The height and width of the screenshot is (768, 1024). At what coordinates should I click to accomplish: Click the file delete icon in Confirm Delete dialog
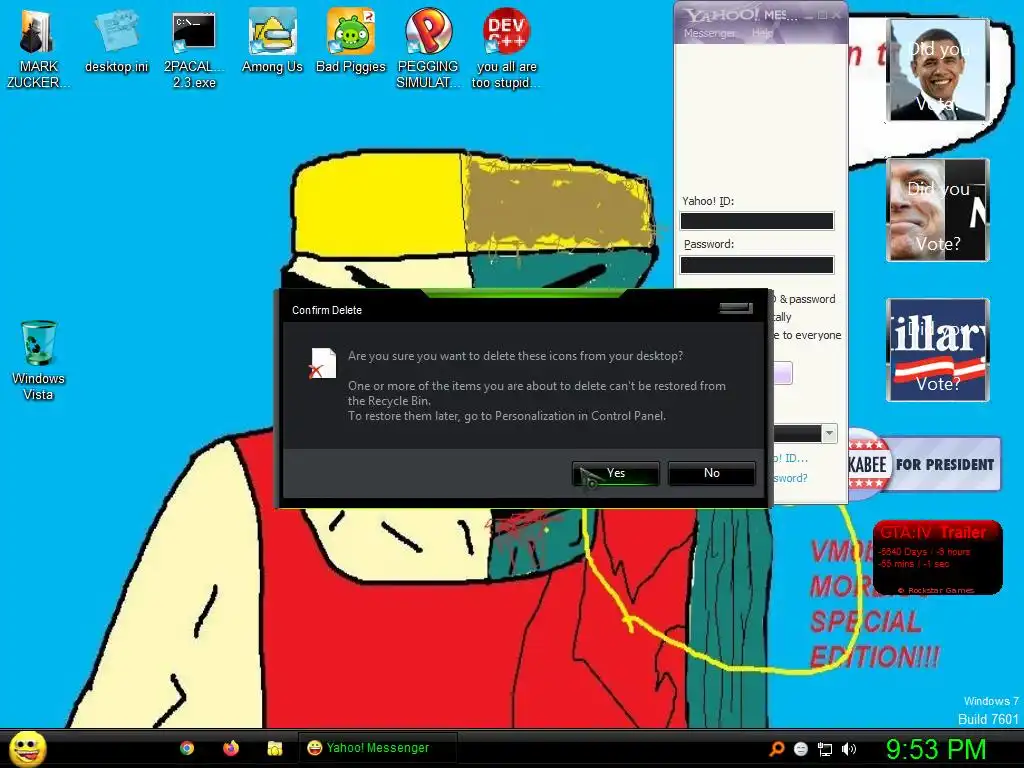click(x=322, y=364)
